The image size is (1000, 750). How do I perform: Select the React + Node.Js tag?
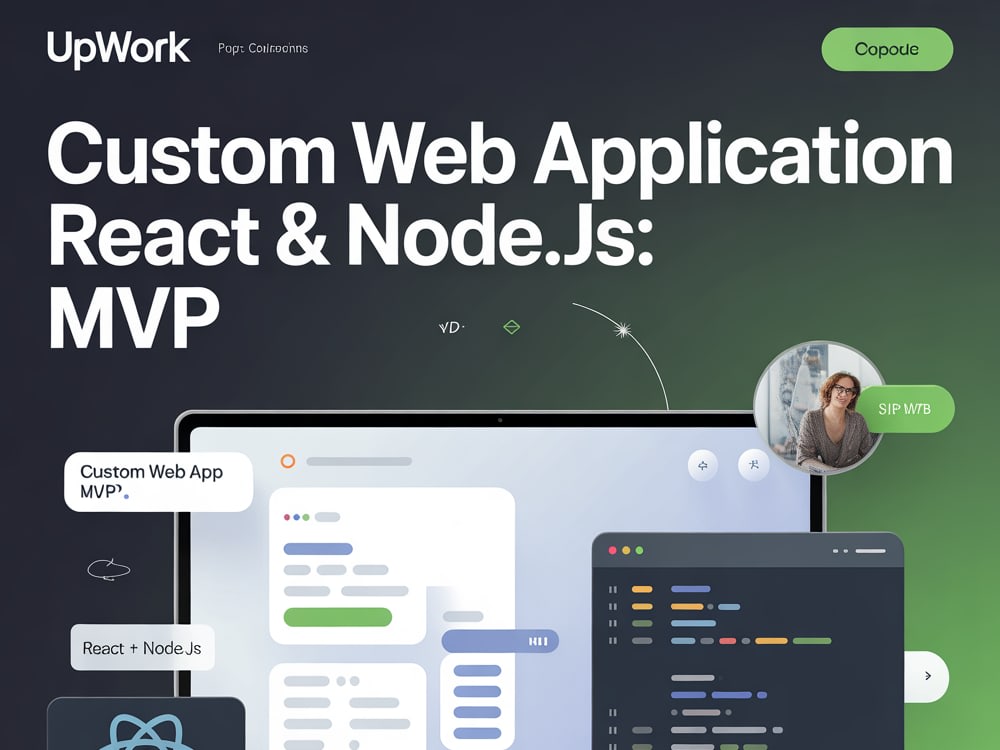[142, 648]
